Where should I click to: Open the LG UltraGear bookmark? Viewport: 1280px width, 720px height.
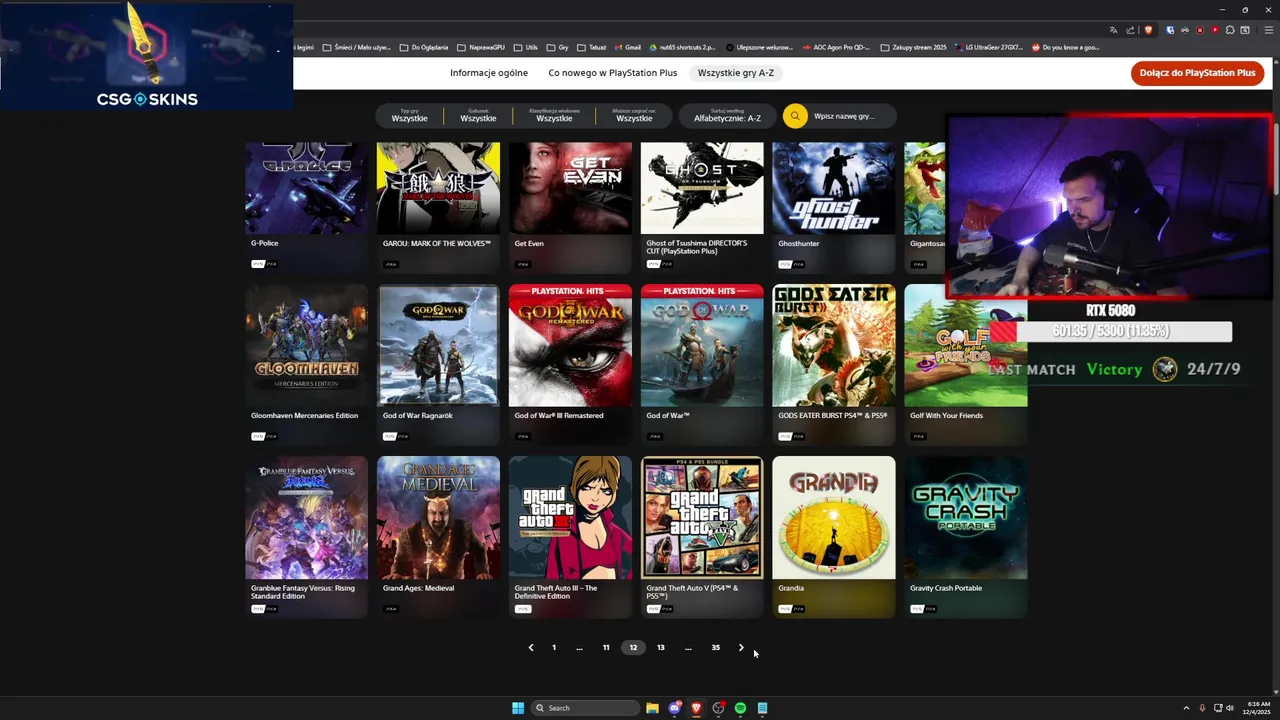pos(989,47)
